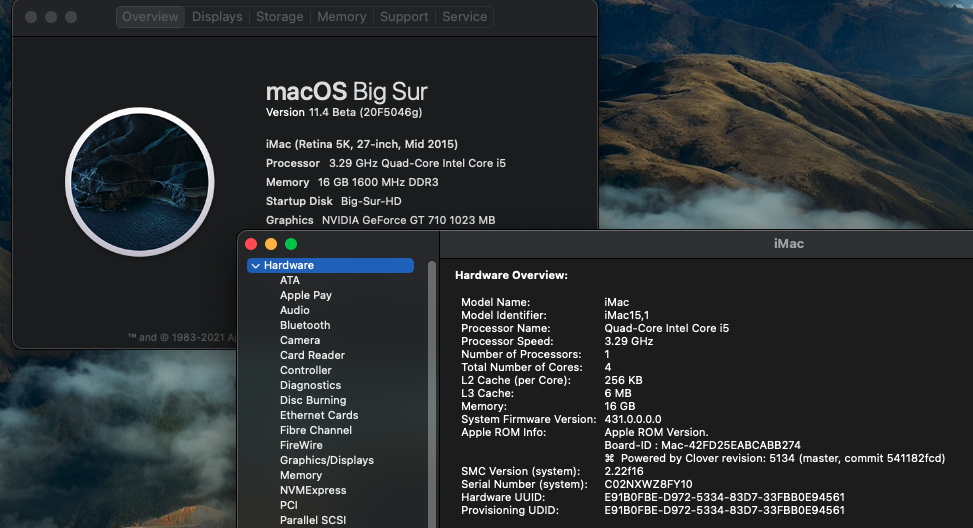This screenshot has height=528, width=973.
Task: Click the Startup Disk Big-Sur-HD line
Action: (334, 201)
